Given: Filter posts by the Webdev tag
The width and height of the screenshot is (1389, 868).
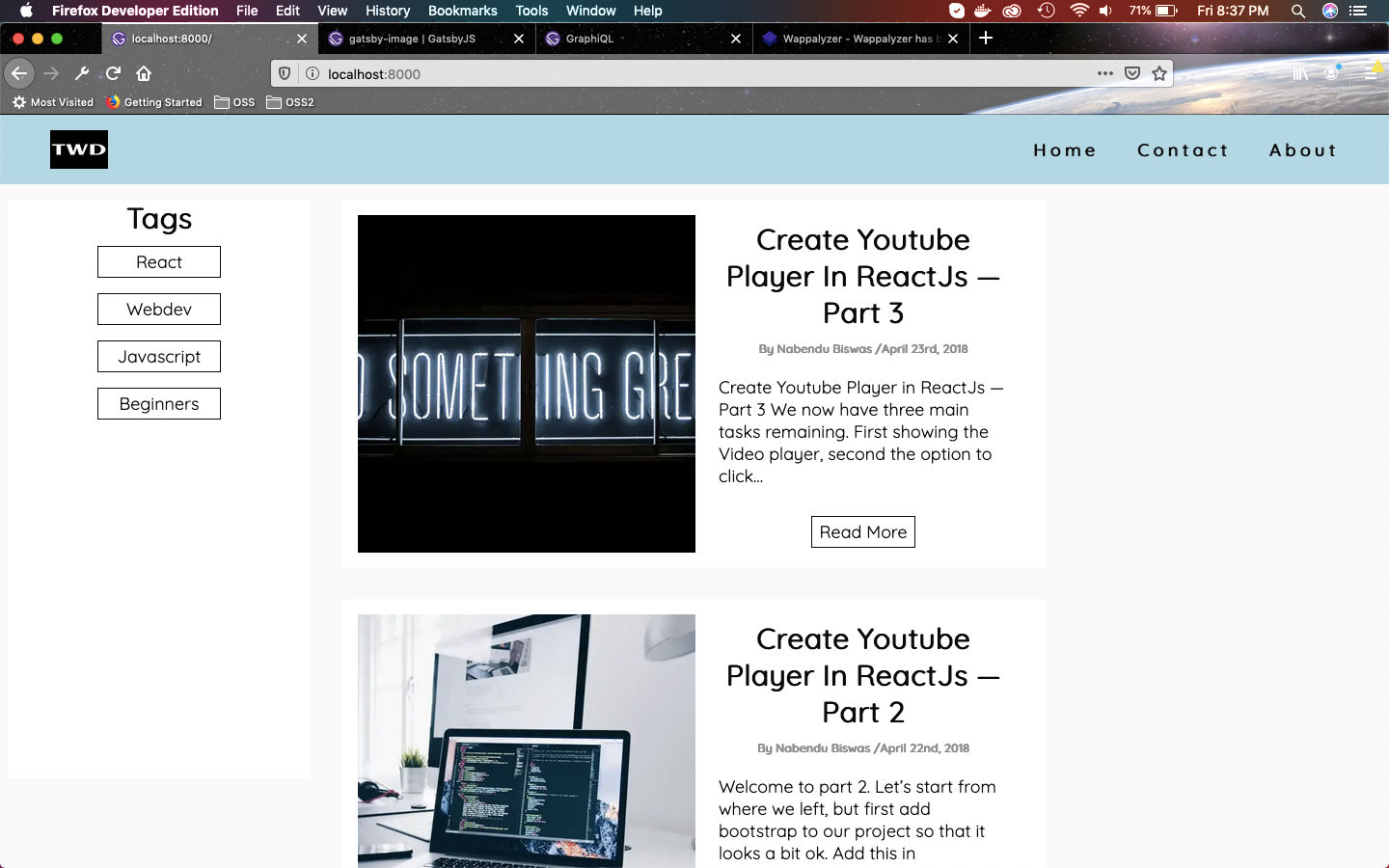Looking at the screenshot, I should pyautogui.click(x=159, y=310).
